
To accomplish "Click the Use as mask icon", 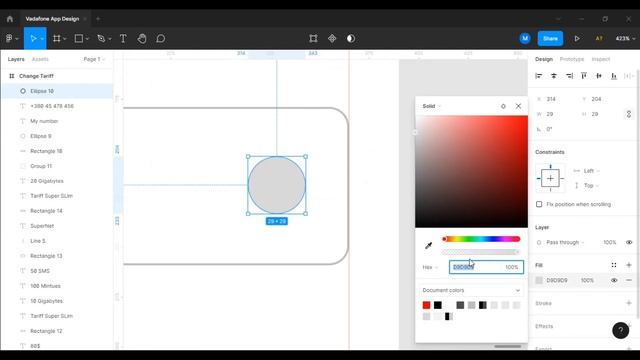I will tap(351, 38).
